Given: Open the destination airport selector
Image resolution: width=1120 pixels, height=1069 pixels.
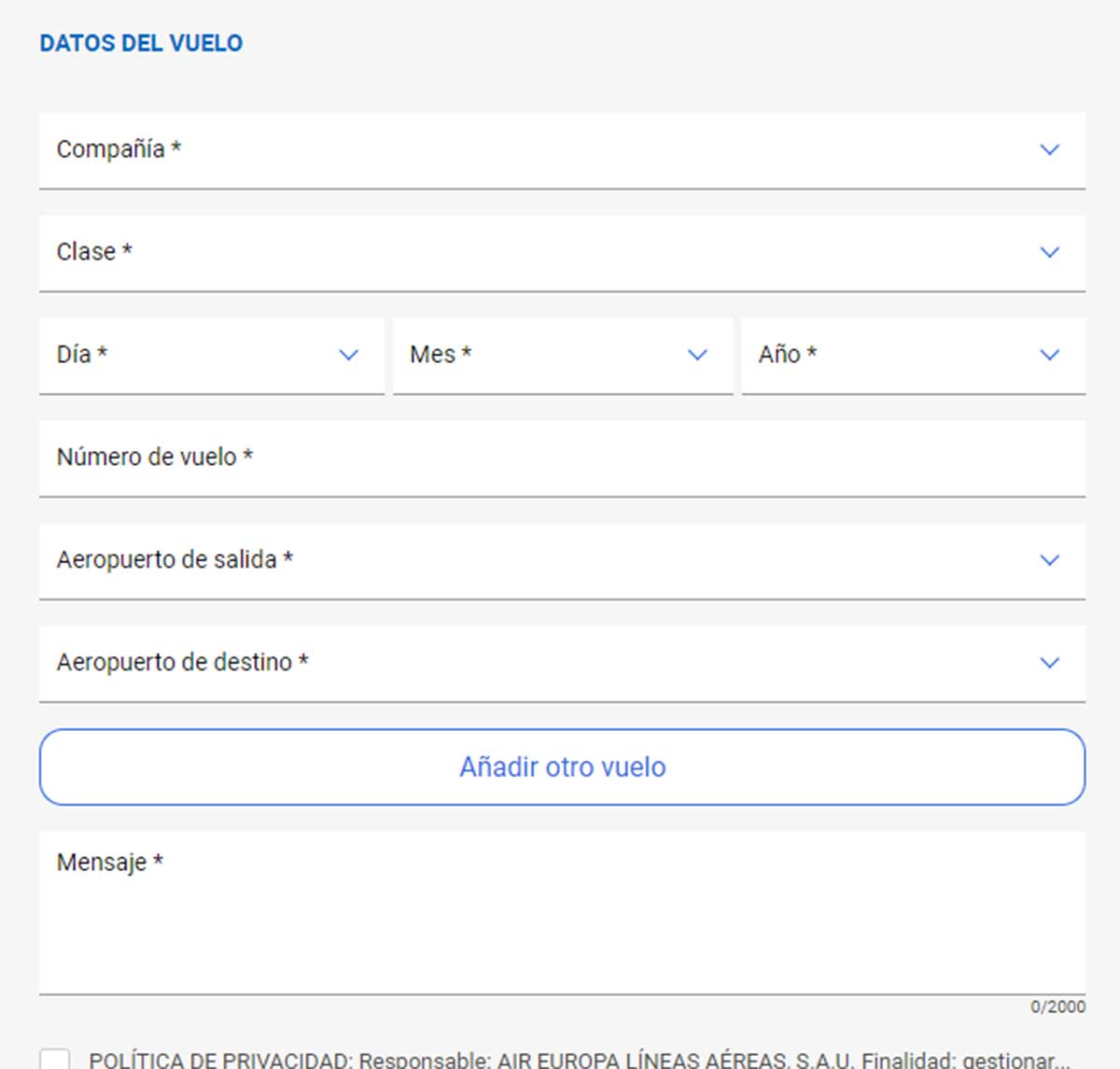Looking at the screenshot, I should click(560, 663).
